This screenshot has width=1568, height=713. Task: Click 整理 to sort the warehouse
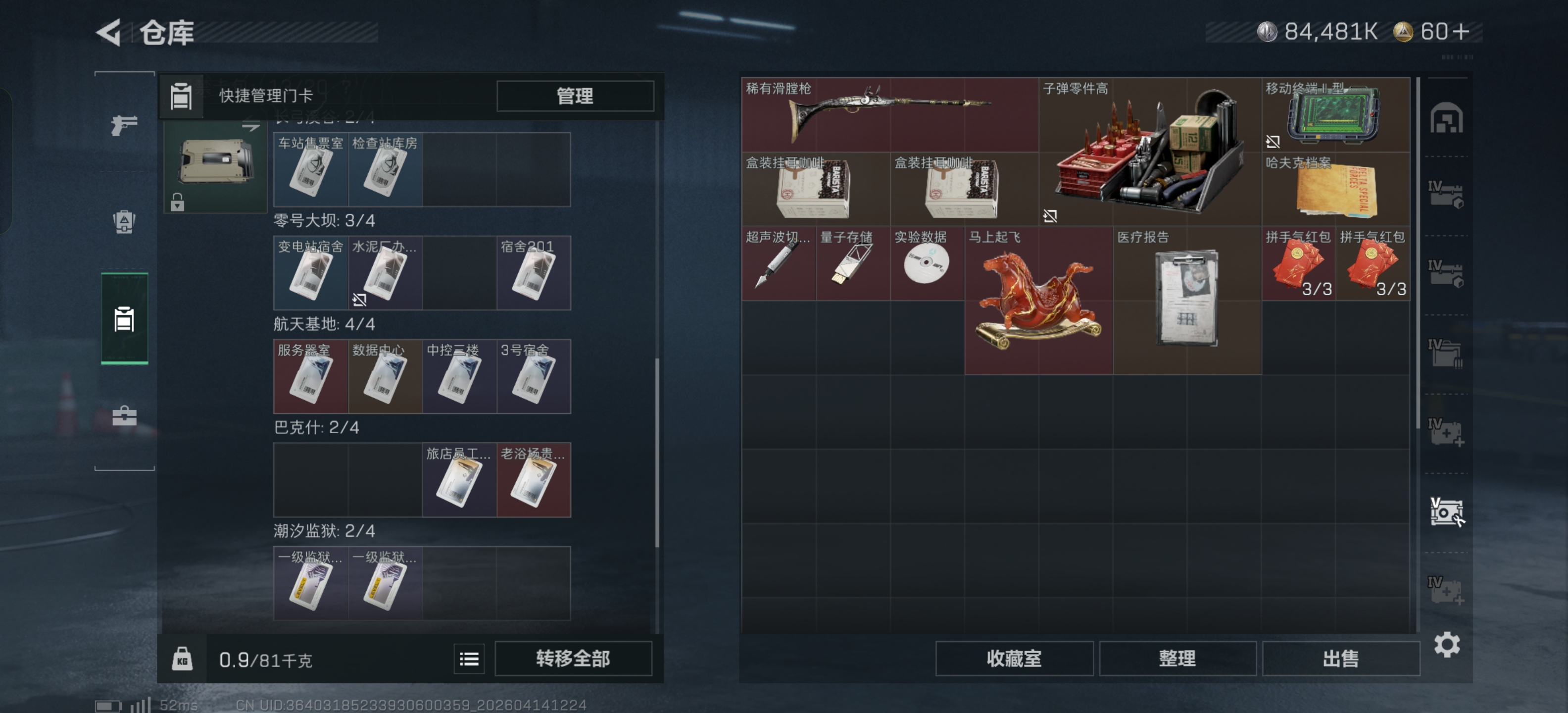1177,658
